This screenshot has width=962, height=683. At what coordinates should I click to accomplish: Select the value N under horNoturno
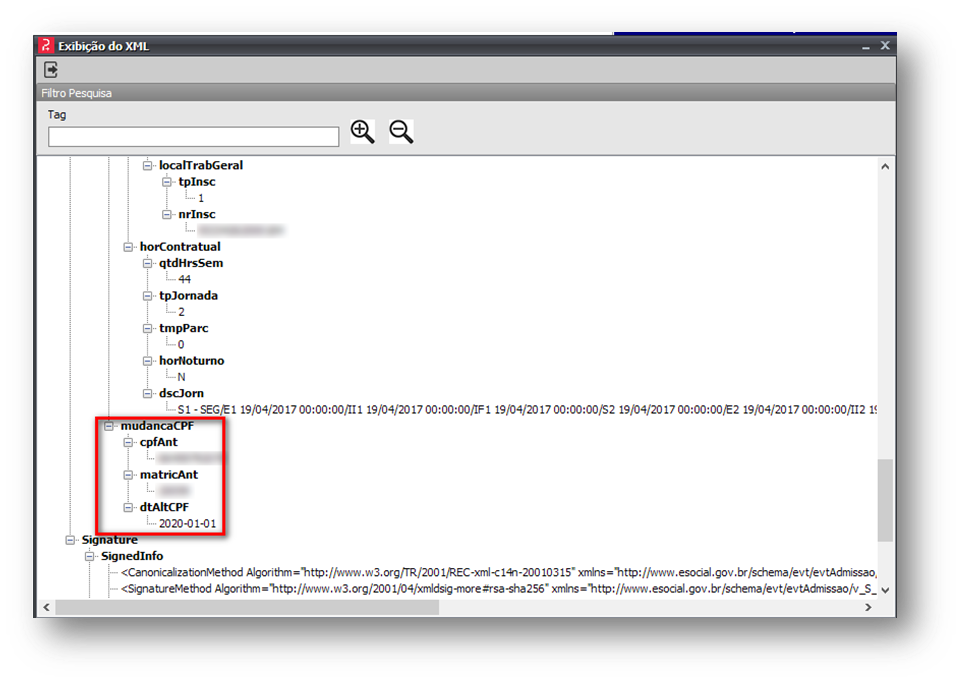point(181,377)
